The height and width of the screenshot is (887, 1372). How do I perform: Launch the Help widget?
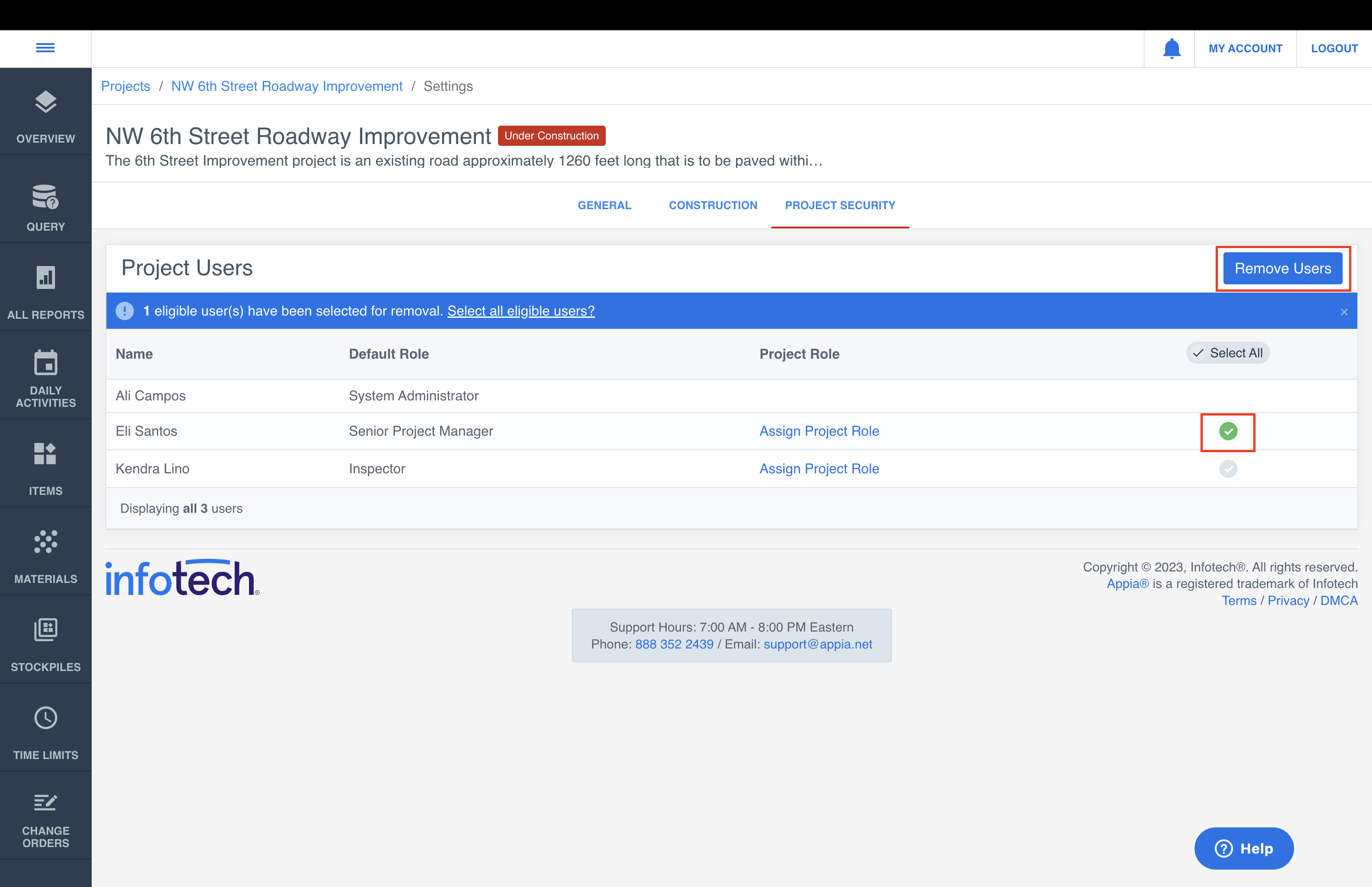pos(1244,848)
